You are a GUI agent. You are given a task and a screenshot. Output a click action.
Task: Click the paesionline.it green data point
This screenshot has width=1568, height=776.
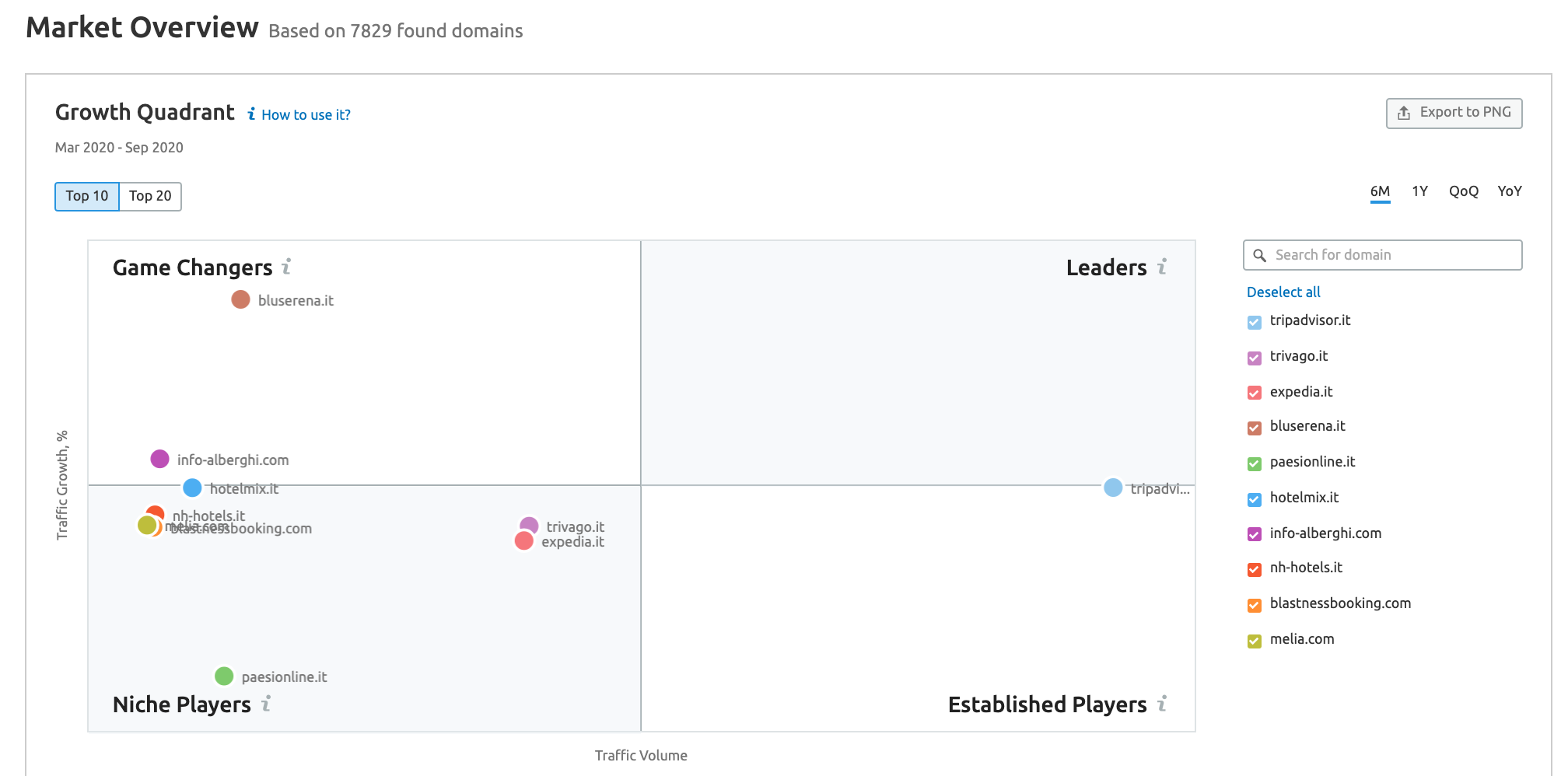tap(224, 676)
